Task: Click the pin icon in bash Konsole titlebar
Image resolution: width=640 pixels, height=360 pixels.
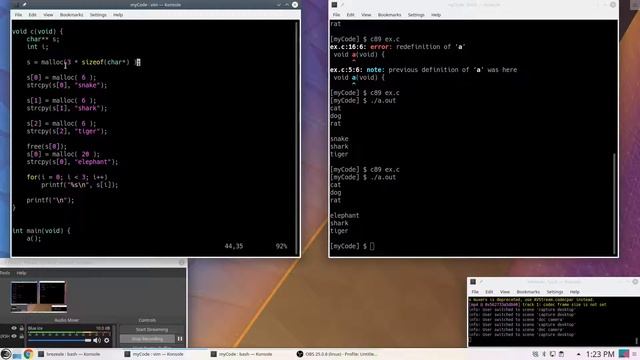Action: (x=342, y=4)
